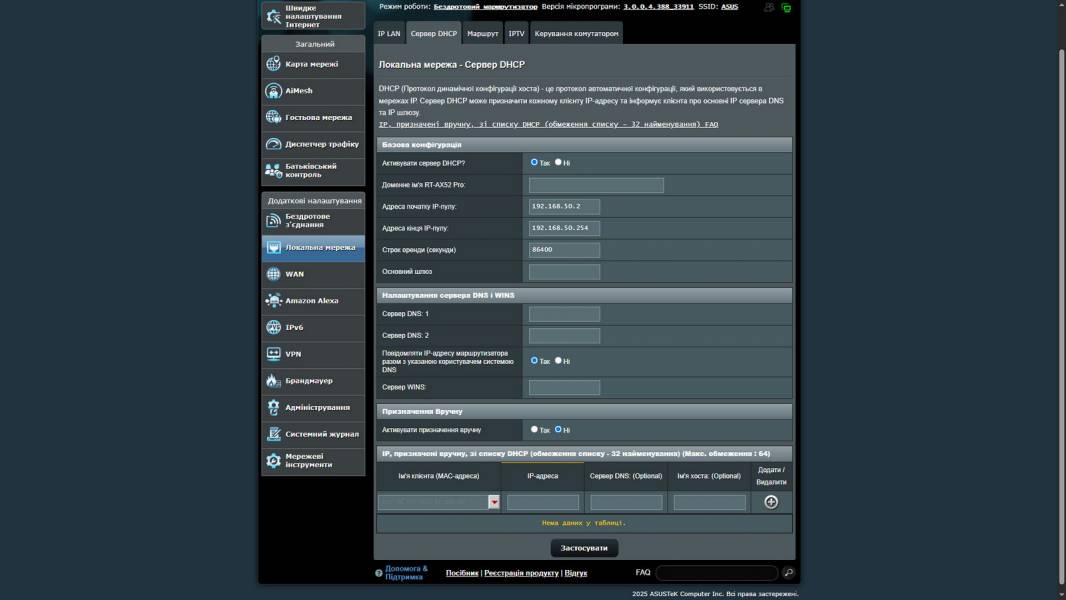Click the Сервер DNS: 1 input field

pyautogui.click(x=564, y=314)
